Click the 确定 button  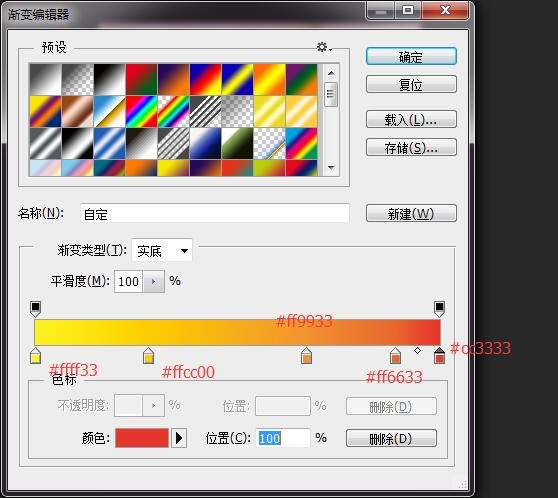click(411, 57)
